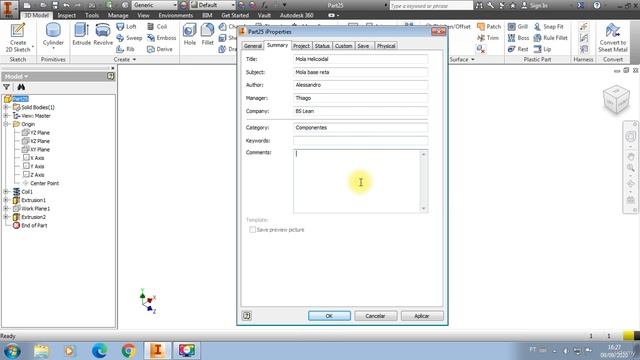Select End of Part in browser

click(x=30, y=225)
